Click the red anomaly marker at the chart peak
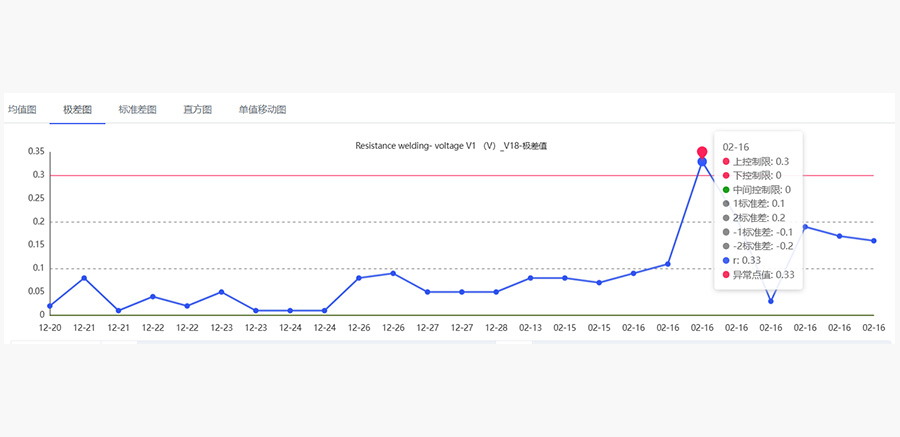The width and height of the screenshot is (900, 437). pyautogui.click(x=702, y=152)
